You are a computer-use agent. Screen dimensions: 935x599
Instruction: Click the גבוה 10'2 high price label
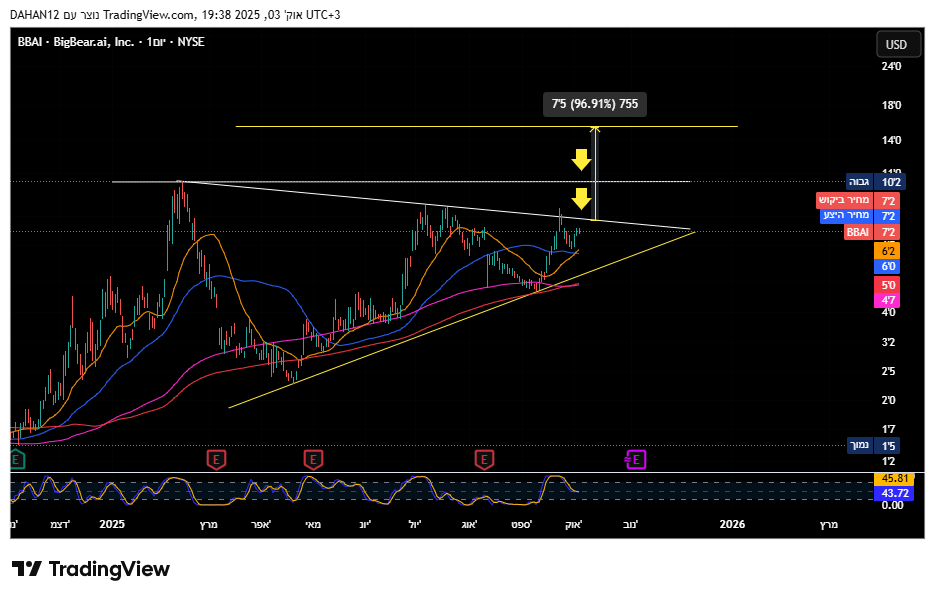(876, 182)
